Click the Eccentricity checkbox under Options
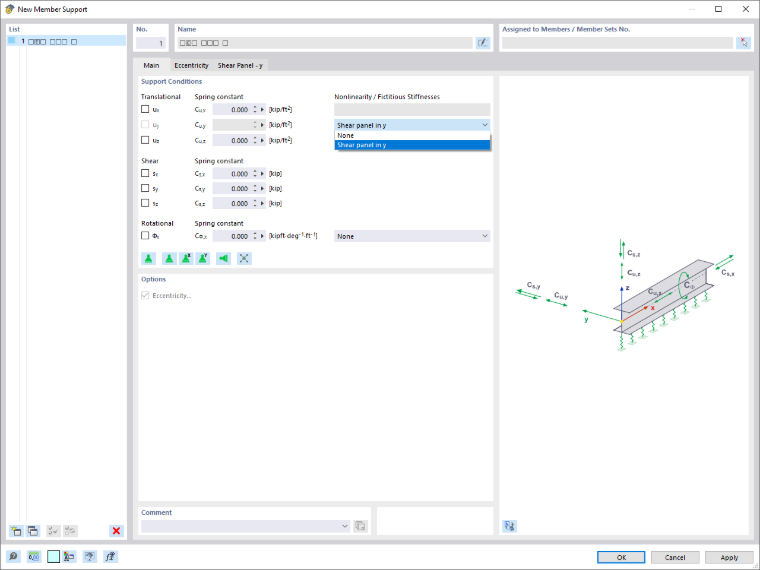The width and height of the screenshot is (760, 570). tap(145, 295)
